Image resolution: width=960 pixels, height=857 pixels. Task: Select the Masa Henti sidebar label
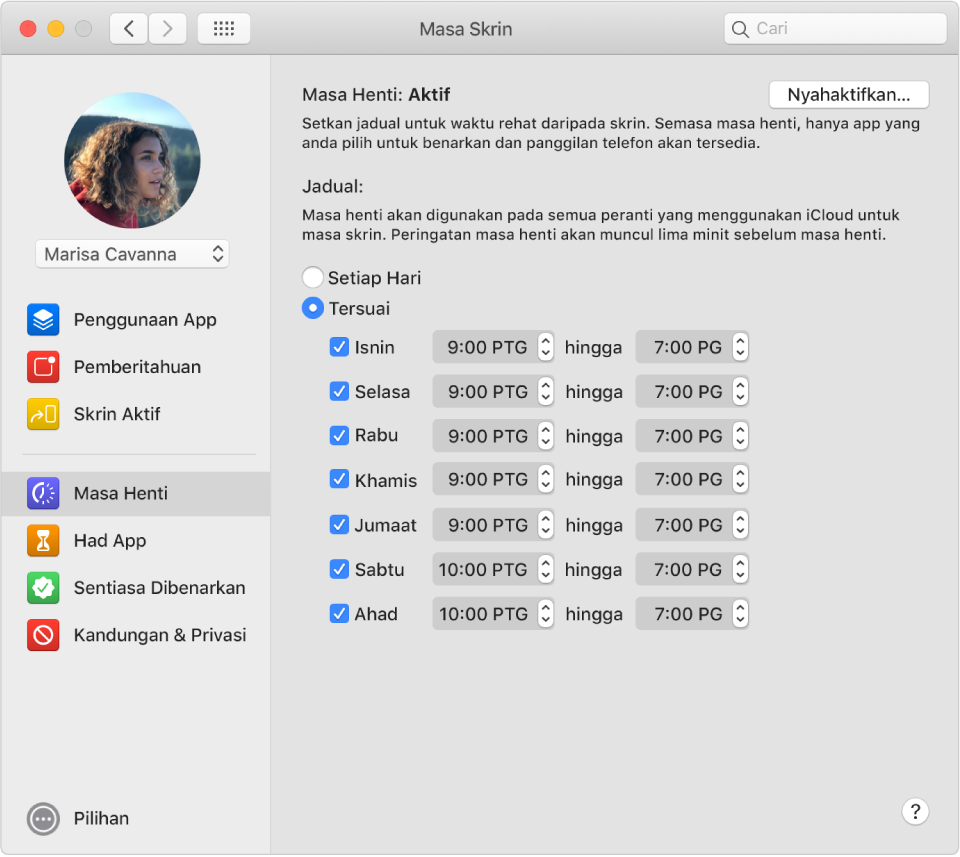[121, 493]
